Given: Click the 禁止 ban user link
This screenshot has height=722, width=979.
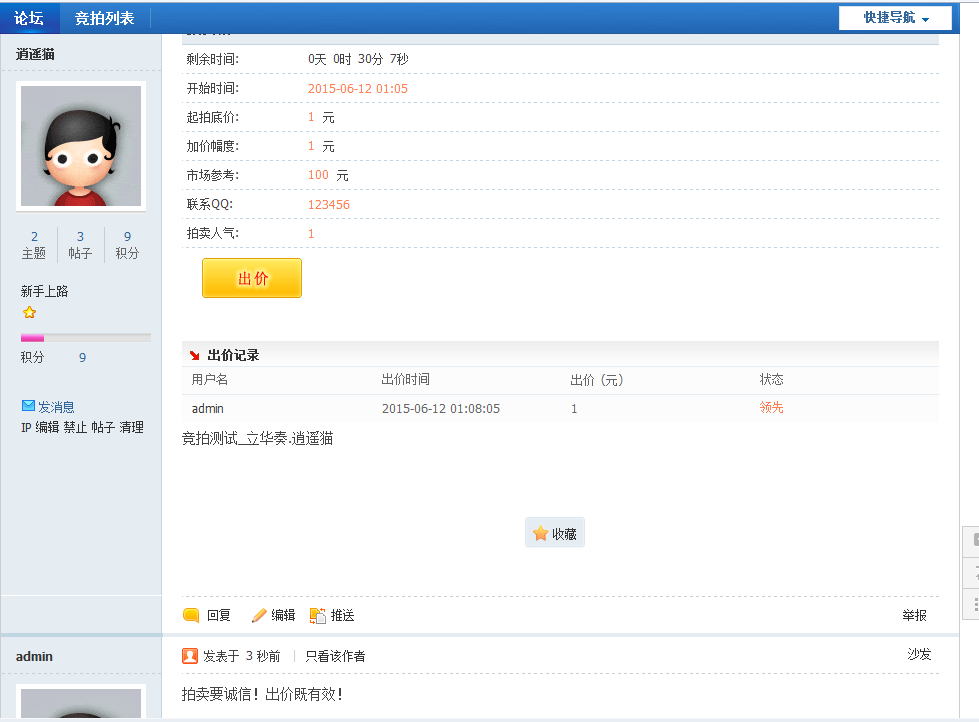Looking at the screenshot, I should (75, 427).
